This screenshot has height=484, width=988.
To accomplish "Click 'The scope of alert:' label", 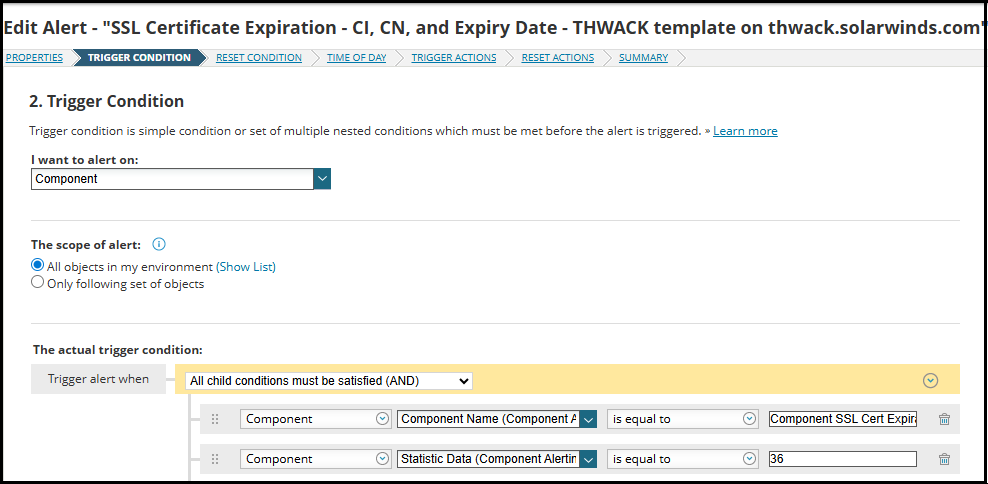I will [x=86, y=245].
